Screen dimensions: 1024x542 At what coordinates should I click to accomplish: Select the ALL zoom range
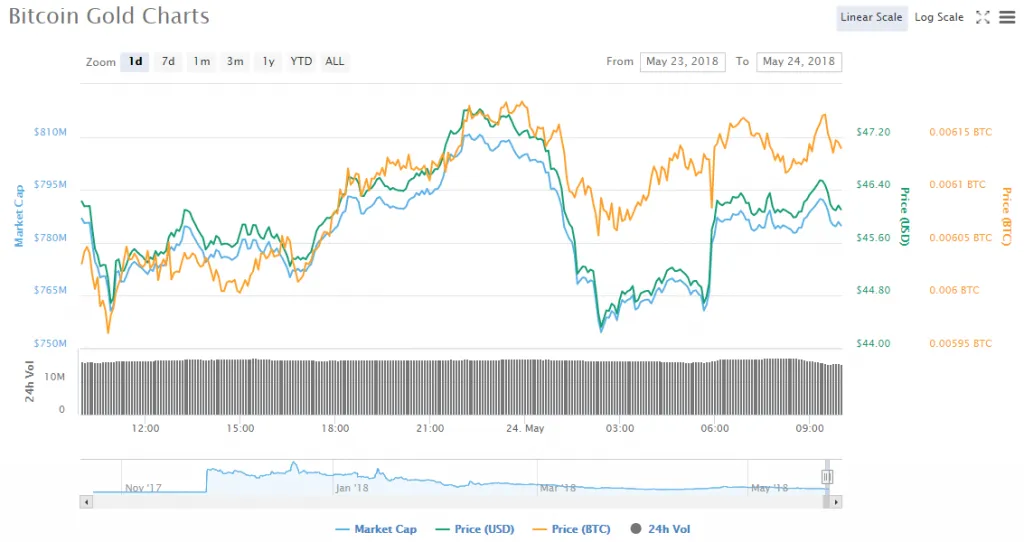click(x=334, y=61)
